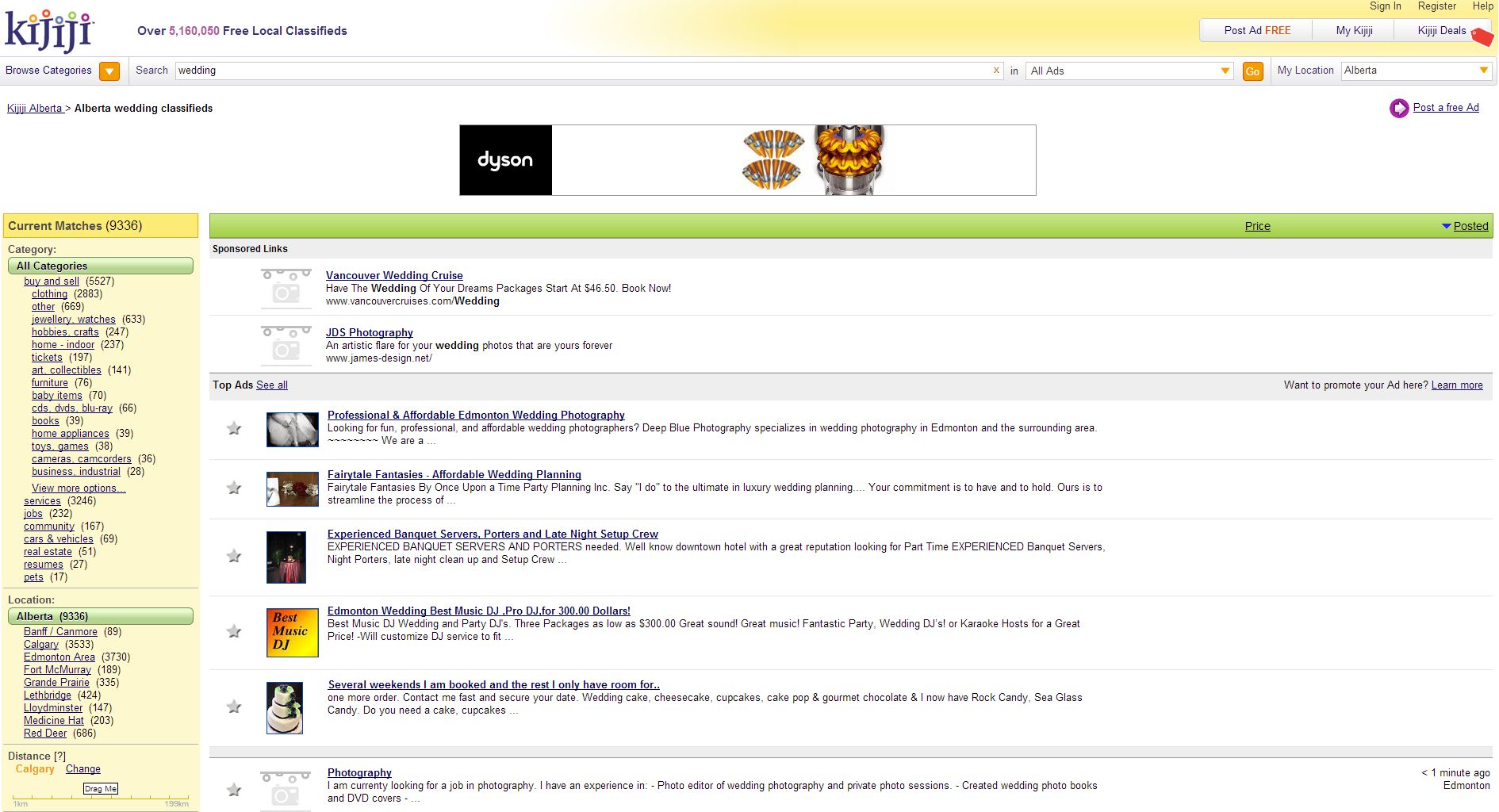Click the purple Post a free Ad icon
1499x812 pixels.
pyautogui.click(x=1399, y=108)
